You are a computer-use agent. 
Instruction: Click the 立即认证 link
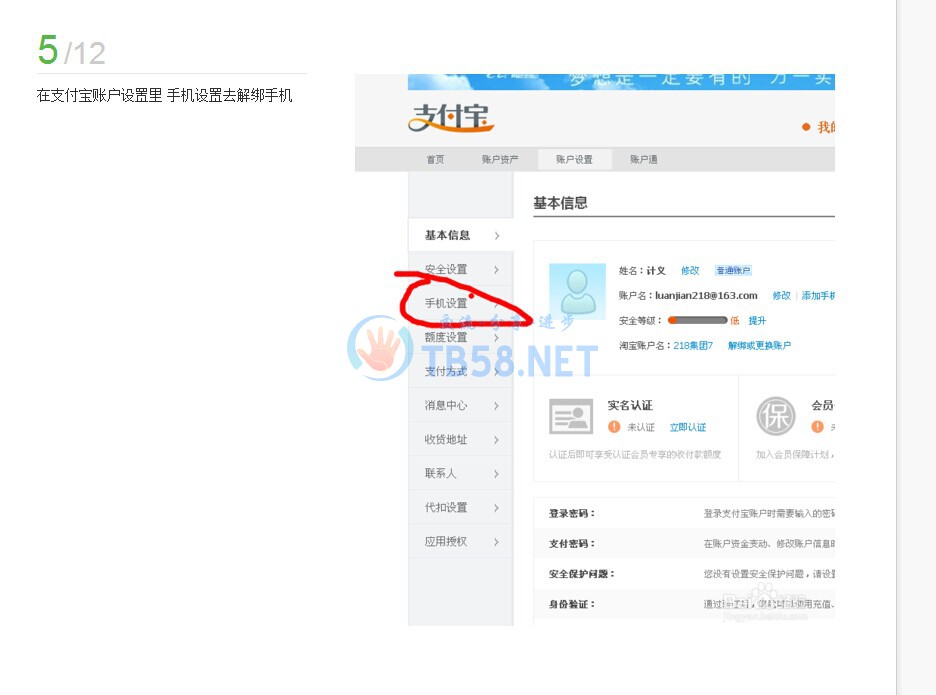pyautogui.click(x=688, y=427)
